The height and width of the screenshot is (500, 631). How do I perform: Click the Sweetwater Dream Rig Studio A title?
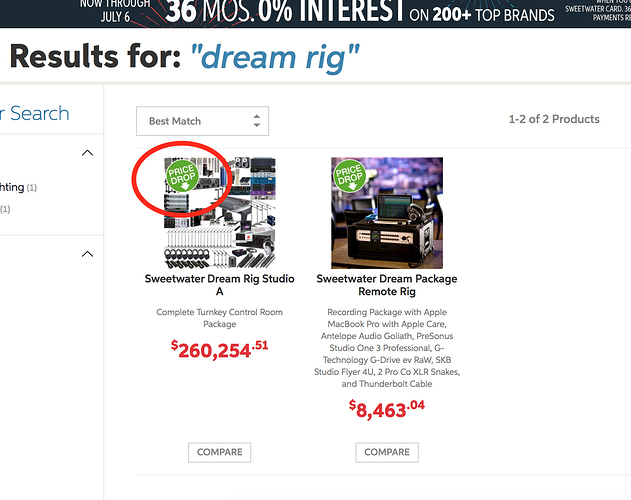pyautogui.click(x=219, y=285)
